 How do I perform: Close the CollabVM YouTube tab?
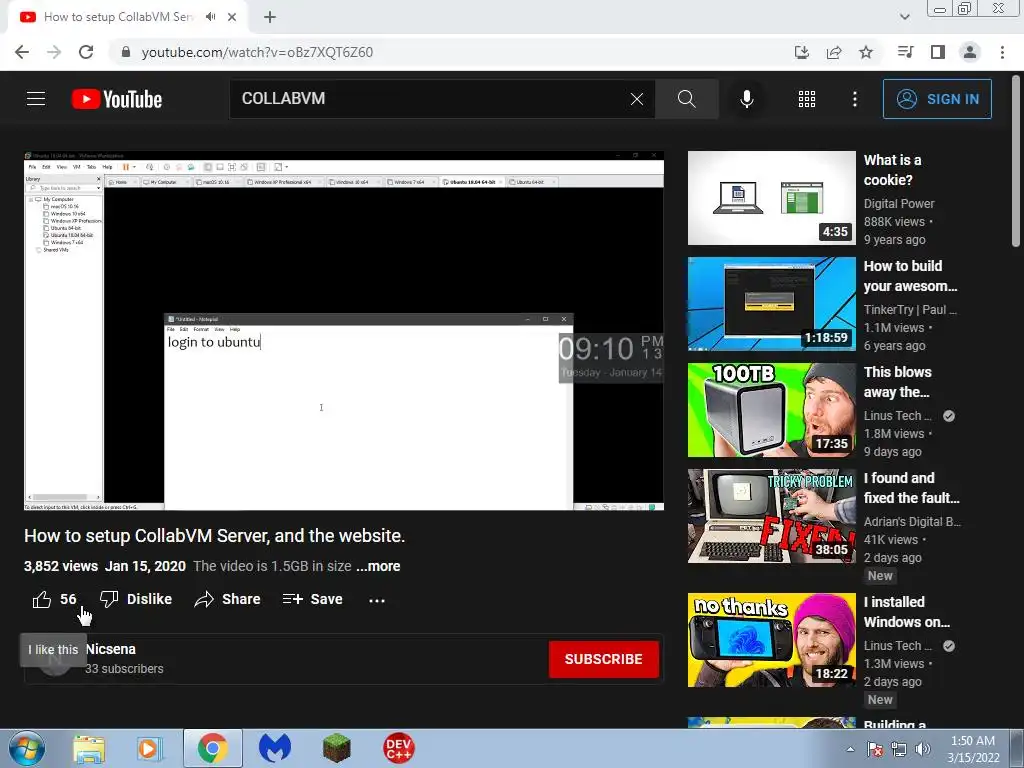232,18
